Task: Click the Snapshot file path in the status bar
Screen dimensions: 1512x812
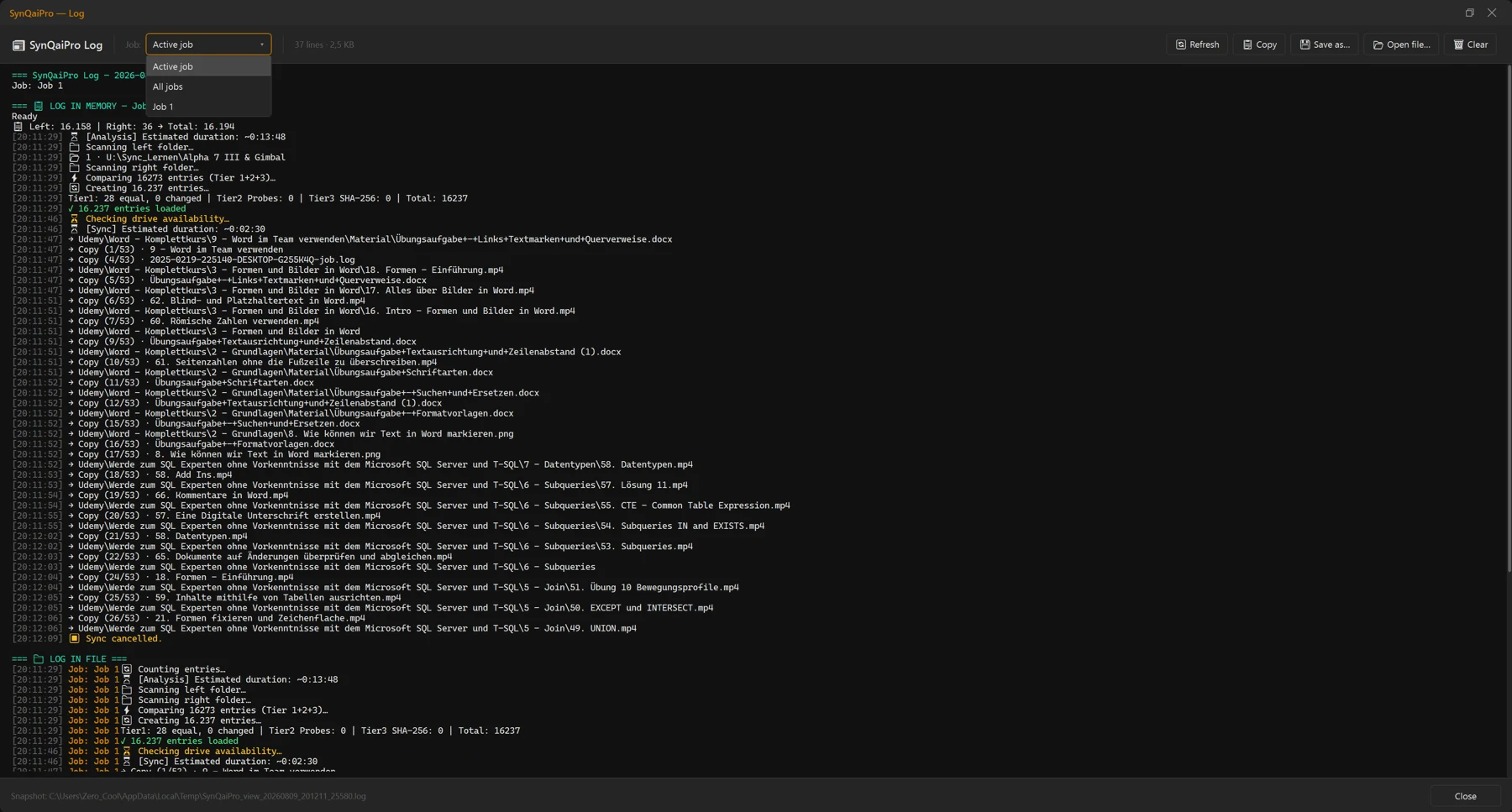Action: [188, 796]
